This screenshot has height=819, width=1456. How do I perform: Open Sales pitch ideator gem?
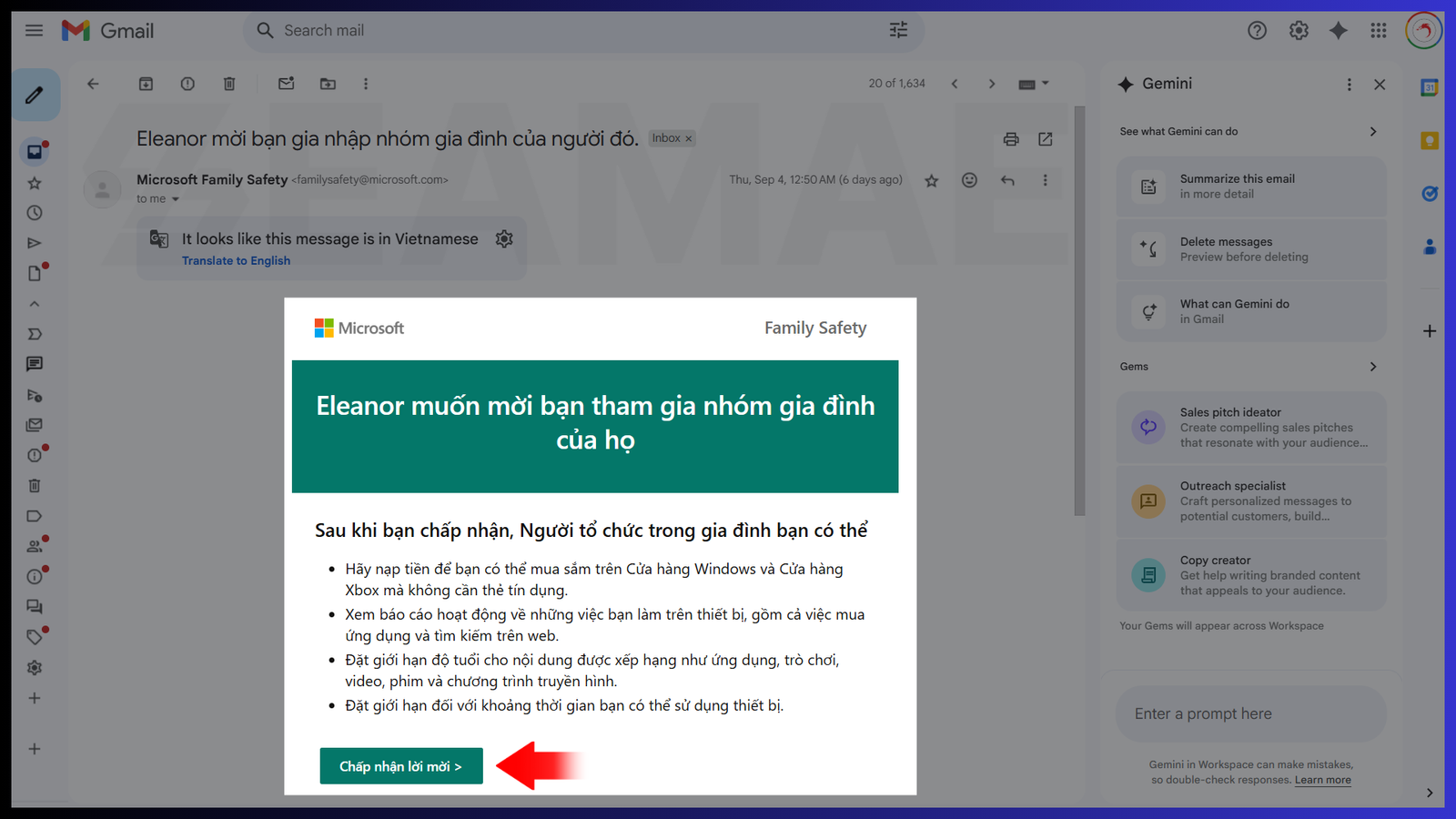click(1251, 428)
